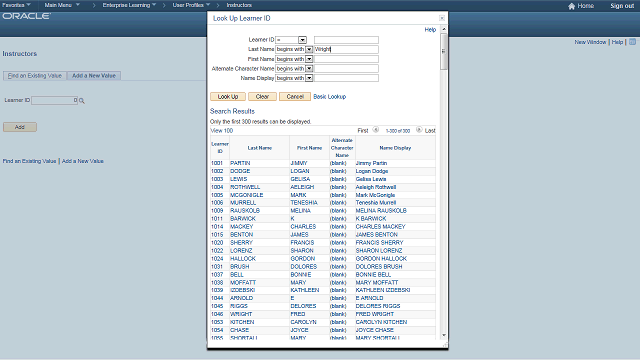Viewport: 640px width, 360px height.
Task: Select FRED WRIGHT name display
Action: pyautogui.click(x=375, y=314)
